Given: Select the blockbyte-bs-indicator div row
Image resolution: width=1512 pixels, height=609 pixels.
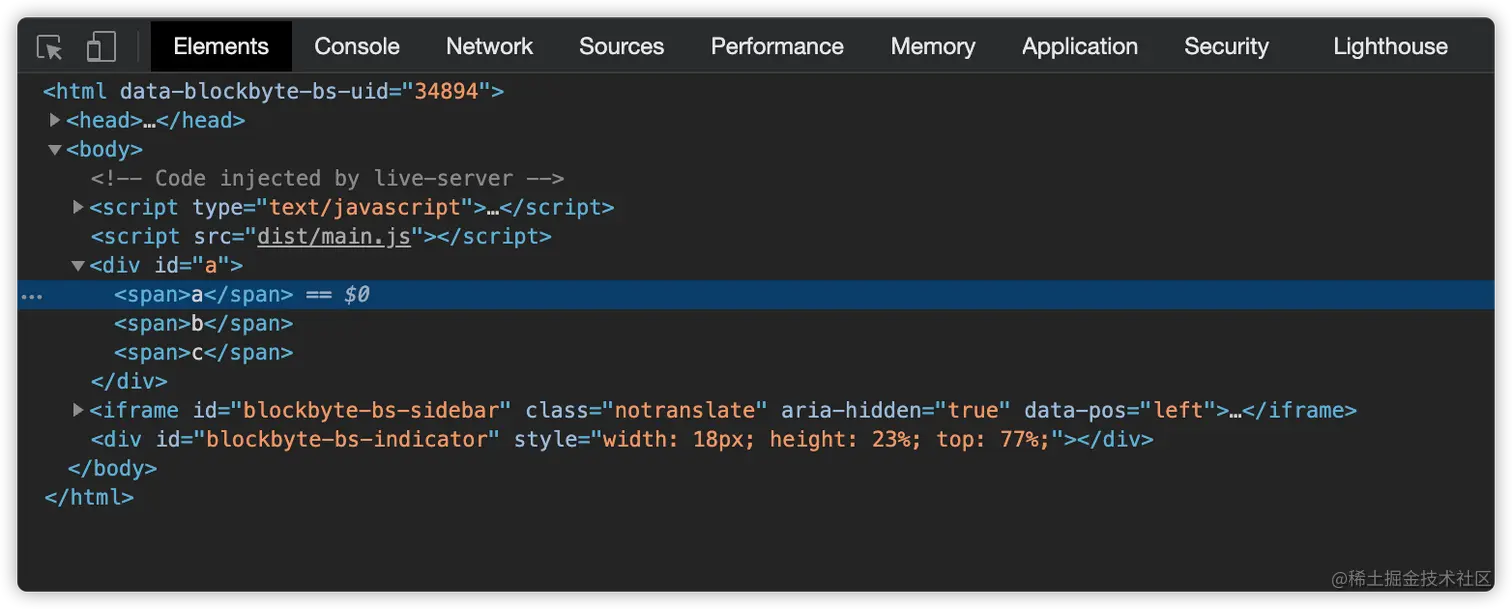Looking at the screenshot, I should (621, 440).
